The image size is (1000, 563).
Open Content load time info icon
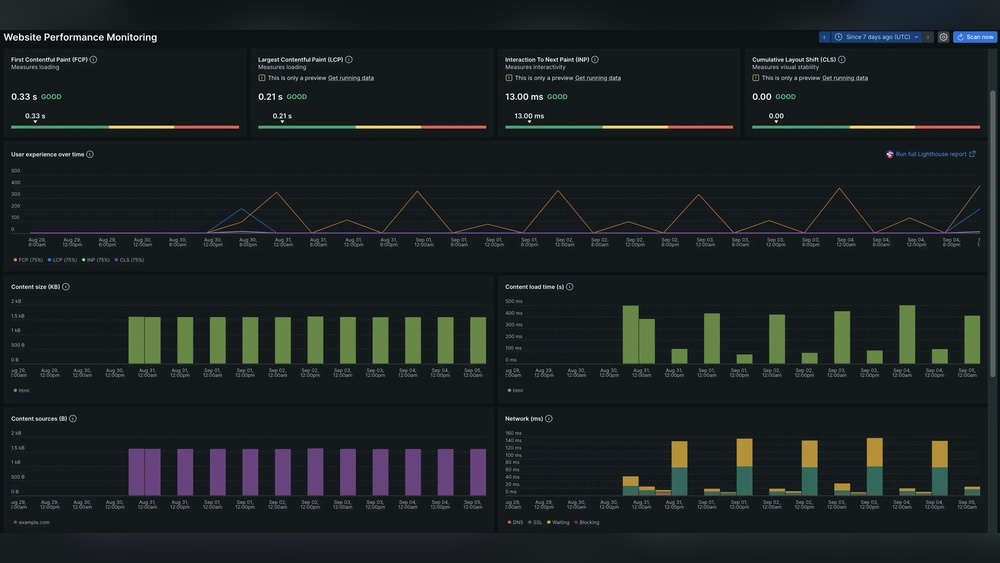(570, 287)
